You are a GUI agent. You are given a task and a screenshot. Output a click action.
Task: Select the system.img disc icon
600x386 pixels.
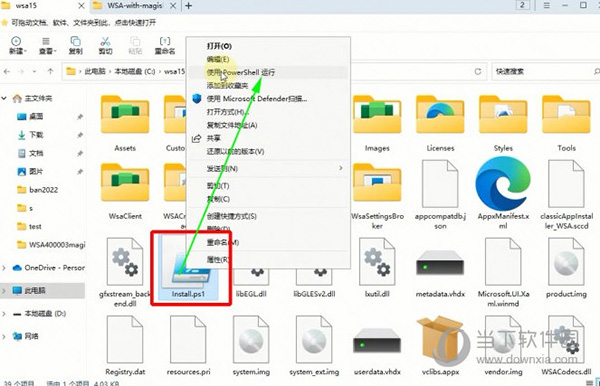click(x=251, y=339)
